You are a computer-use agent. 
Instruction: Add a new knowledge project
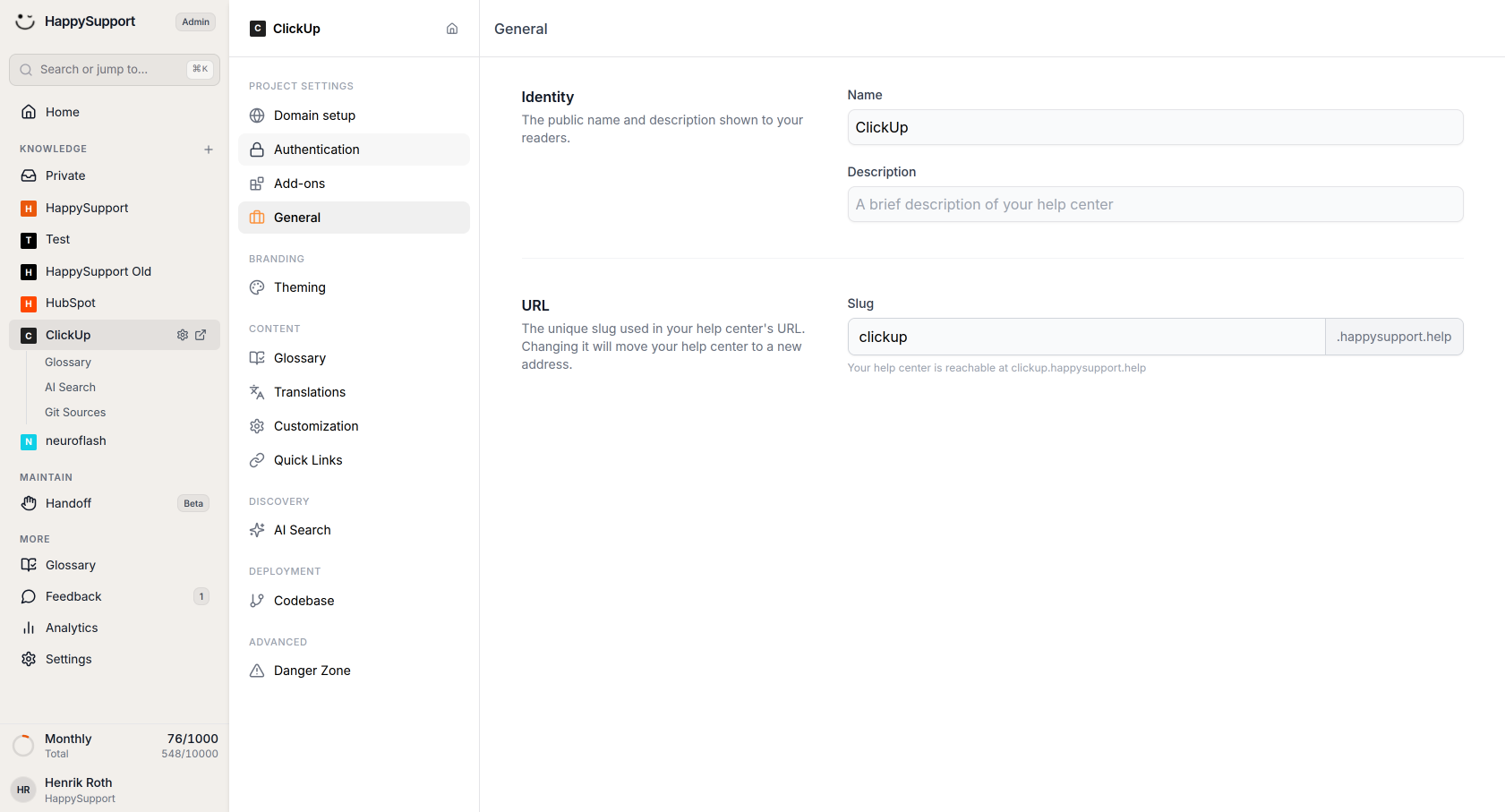pos(209,150)
